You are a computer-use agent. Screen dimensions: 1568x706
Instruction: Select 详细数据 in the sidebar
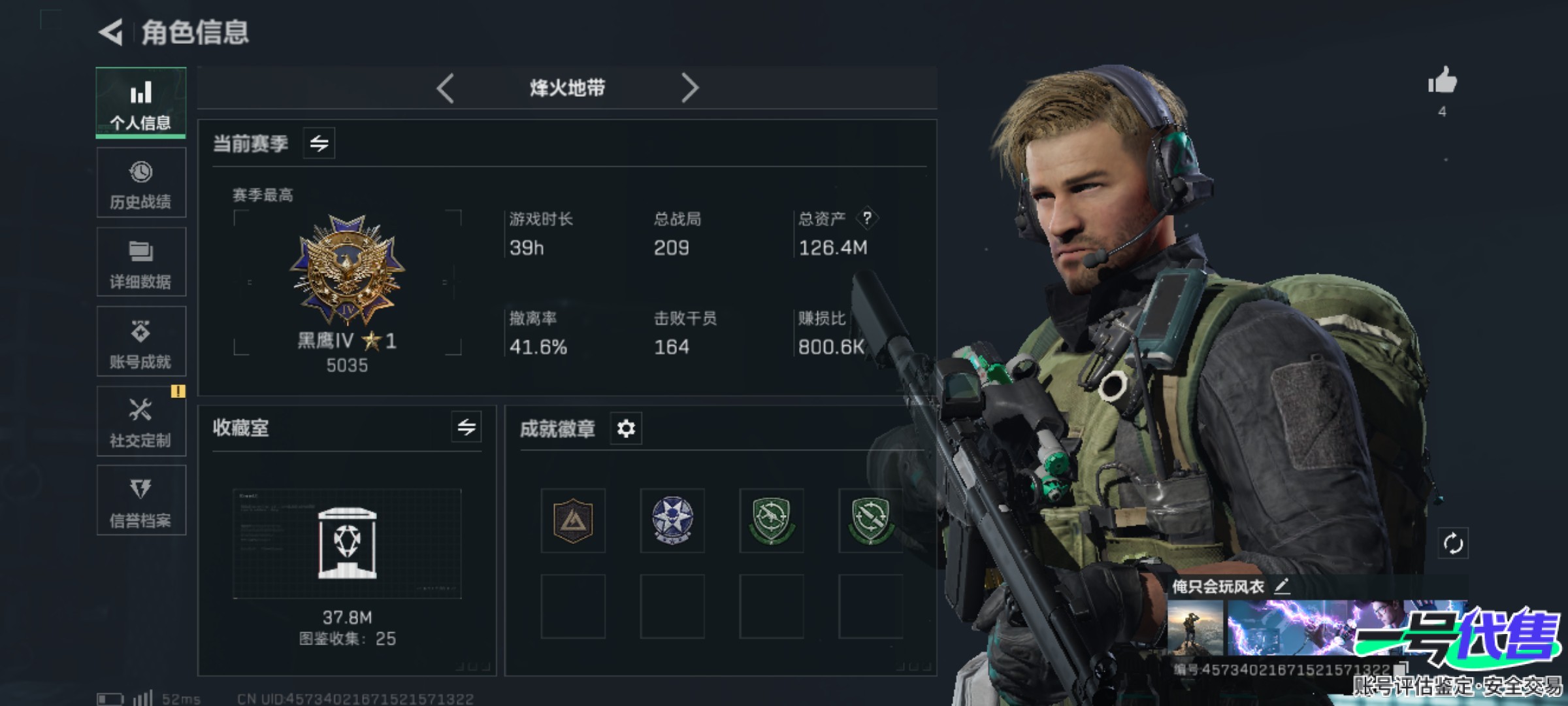pyautogui.click(x=141, y=262)
